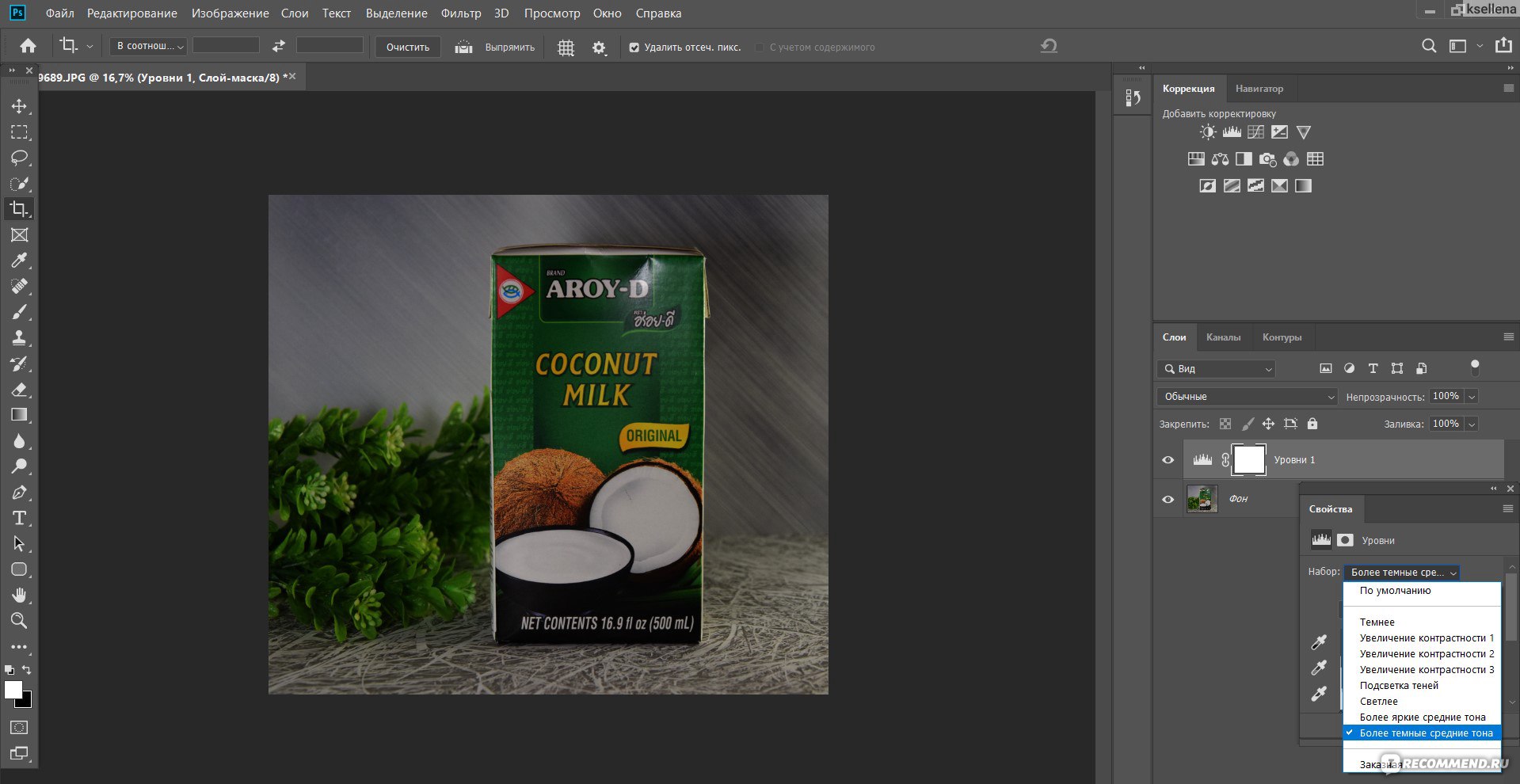The image size is (1520, 784).
Task: Select the Clone Stamp tool
Action: coord(19,337)
